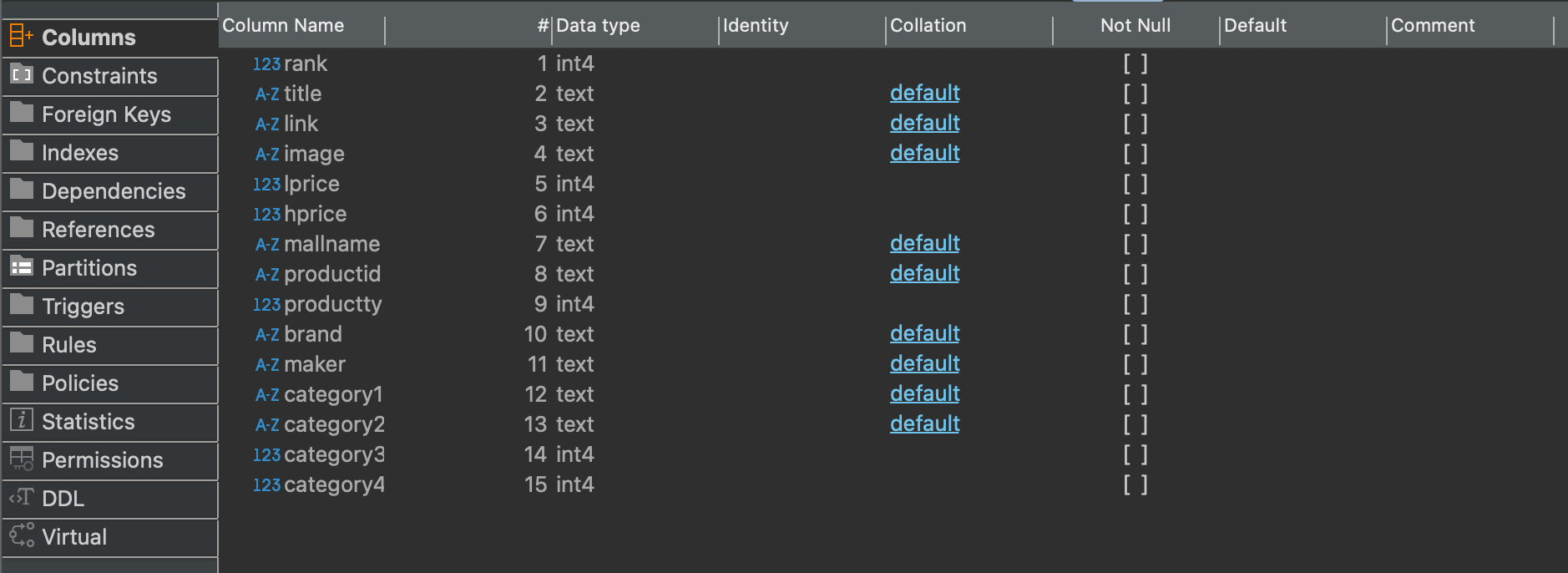
Task: Click default collation link for title
Action: (x=924, y=93)
